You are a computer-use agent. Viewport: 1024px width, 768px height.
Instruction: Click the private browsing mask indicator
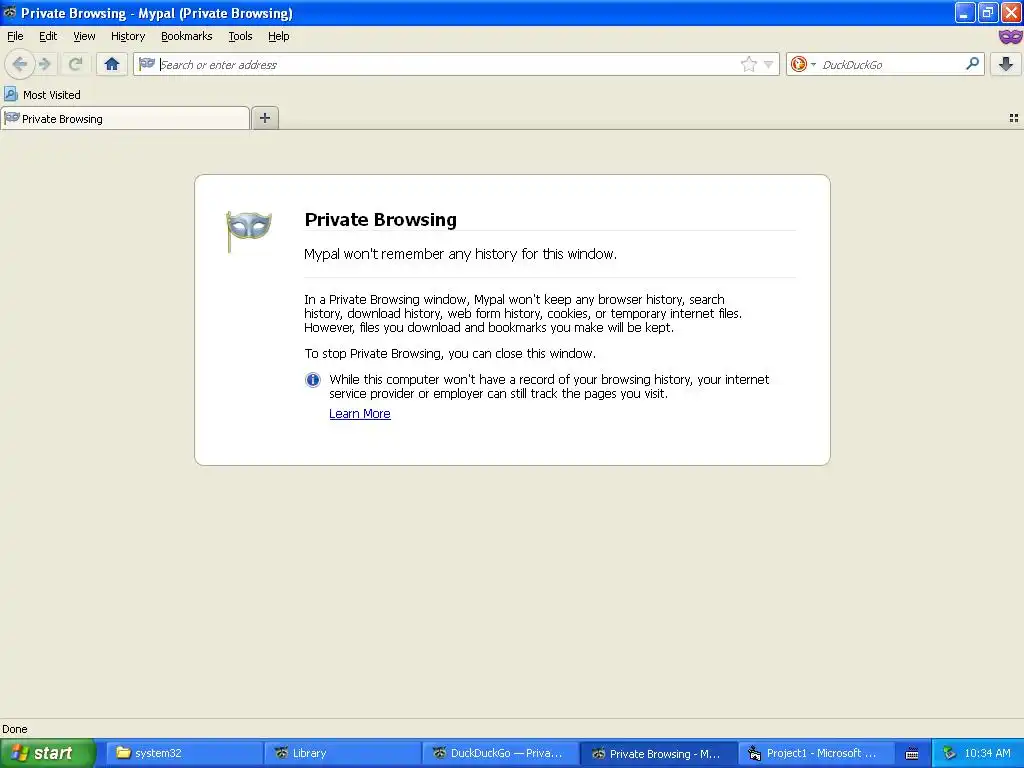pos(1010,37)
